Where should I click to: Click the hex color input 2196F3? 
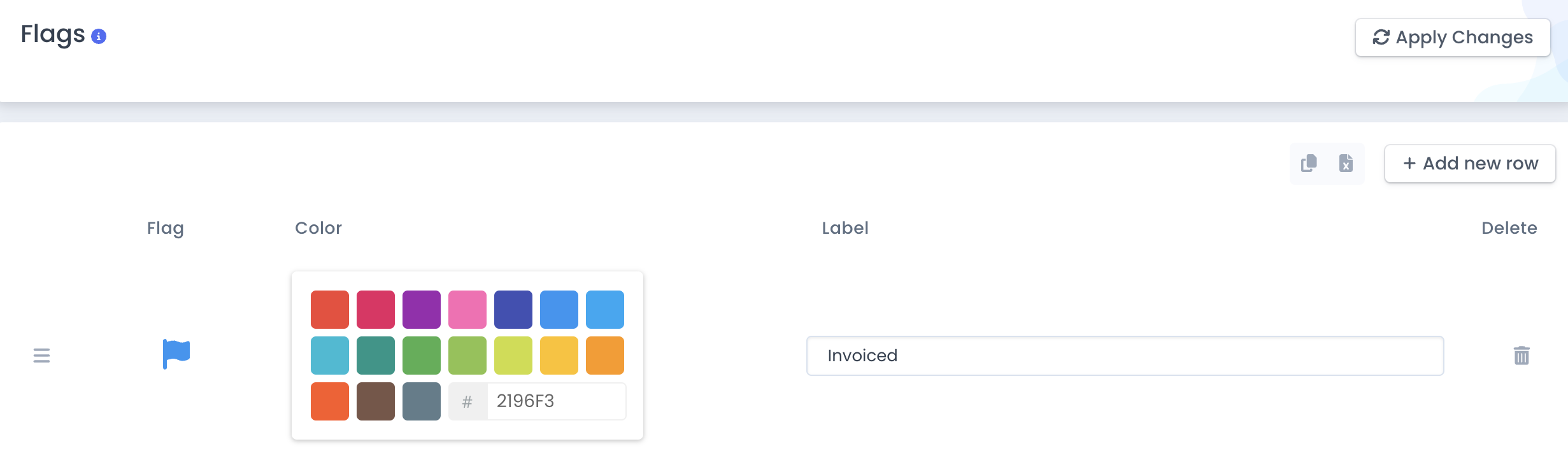click(557, 401)
